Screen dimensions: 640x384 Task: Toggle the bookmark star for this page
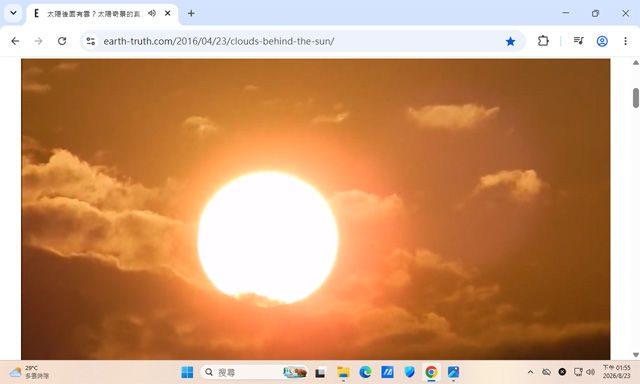click(x=510, y=41)
